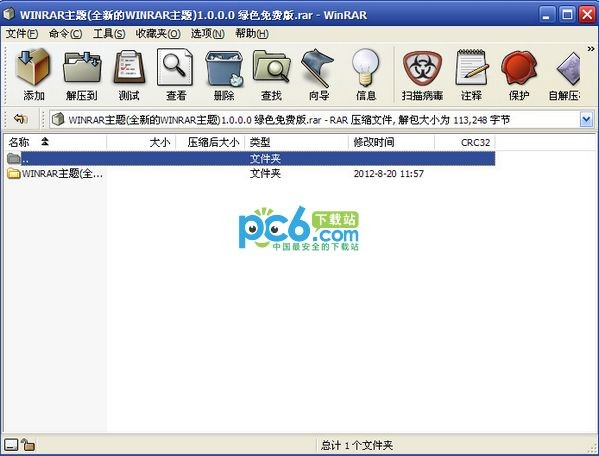This screenshot has width=599, height=456.
Task: Click the key/lock icon in the status bar
Action: pos(28,445)
